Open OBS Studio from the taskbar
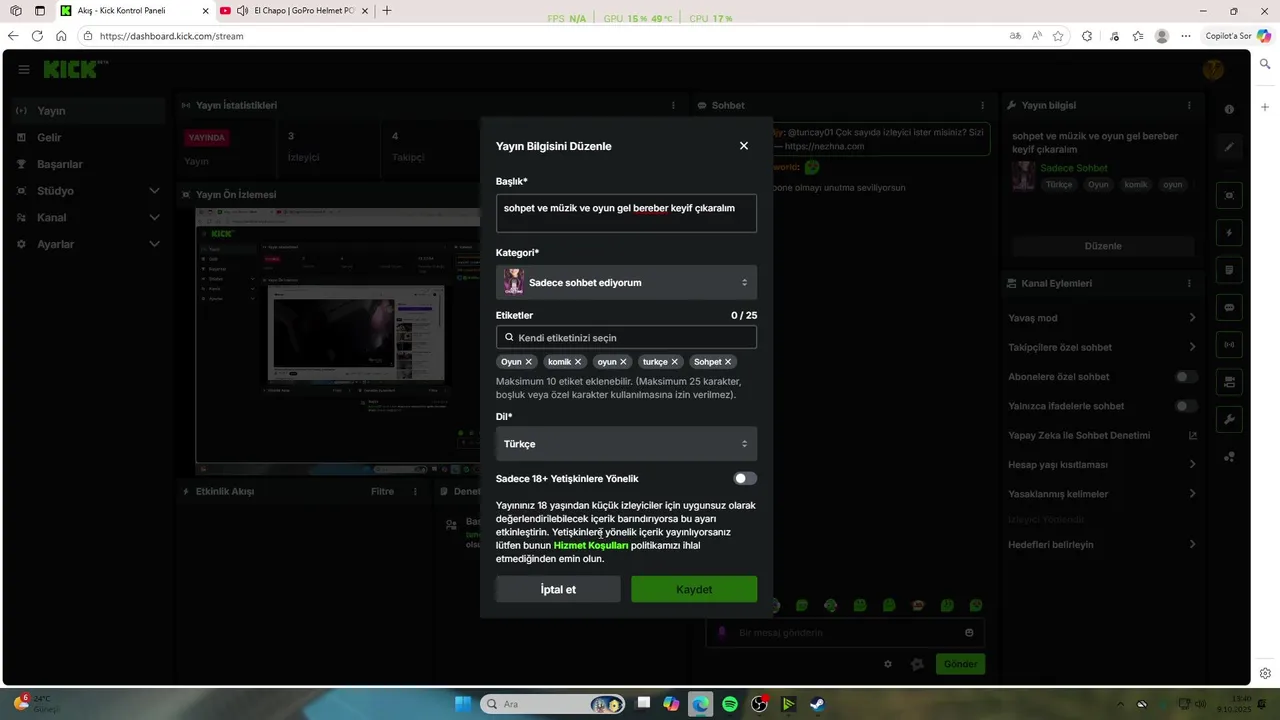This screenshot has height=720, width=1280. (x=759, y=704)
